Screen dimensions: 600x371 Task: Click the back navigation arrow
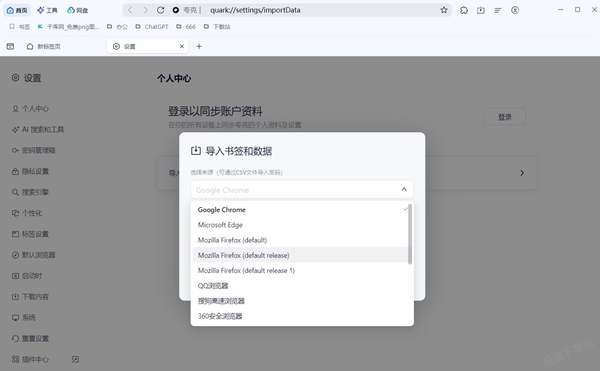point(130,10)
